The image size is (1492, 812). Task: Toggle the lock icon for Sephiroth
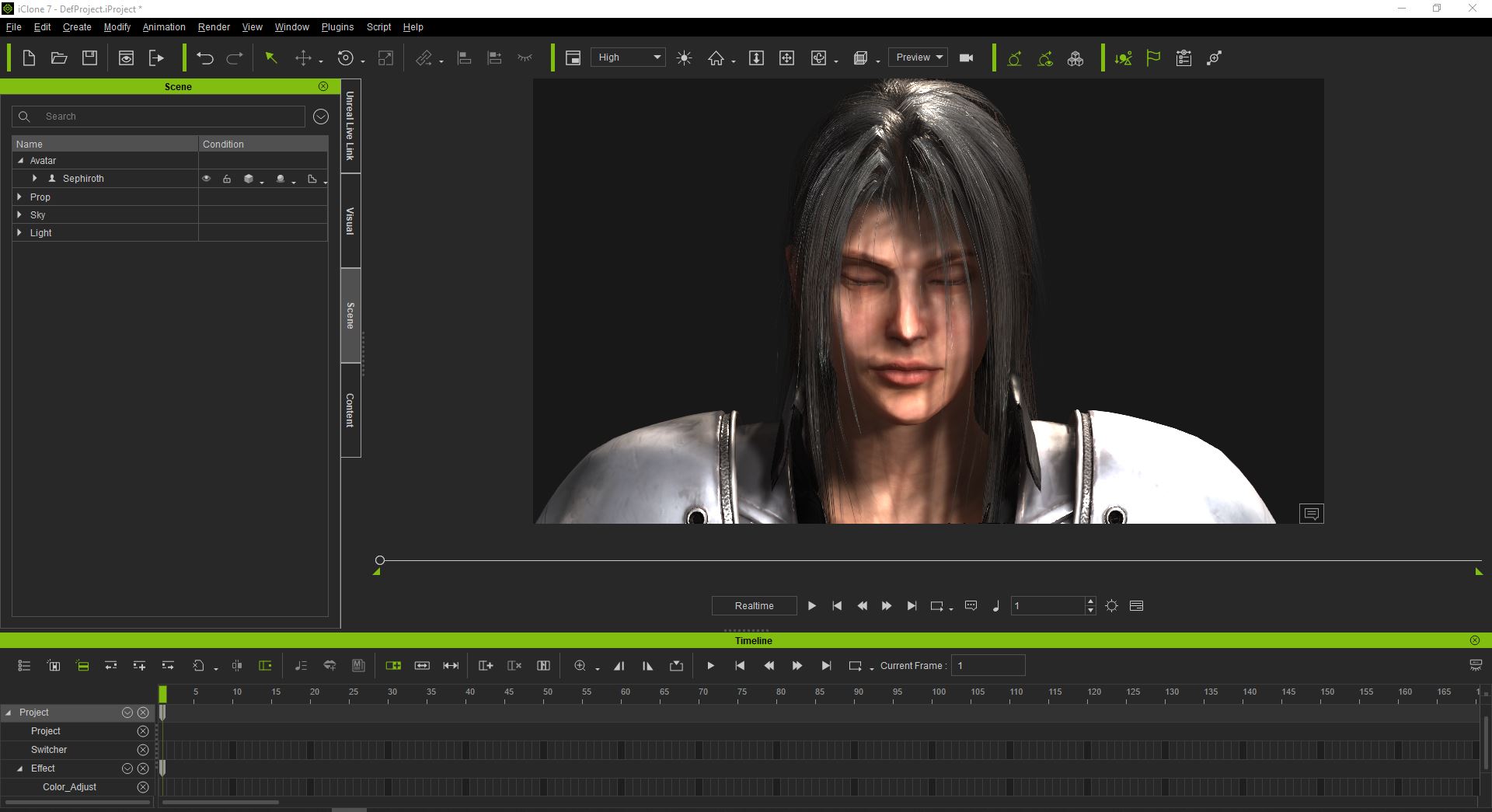[x=227, y=179]
